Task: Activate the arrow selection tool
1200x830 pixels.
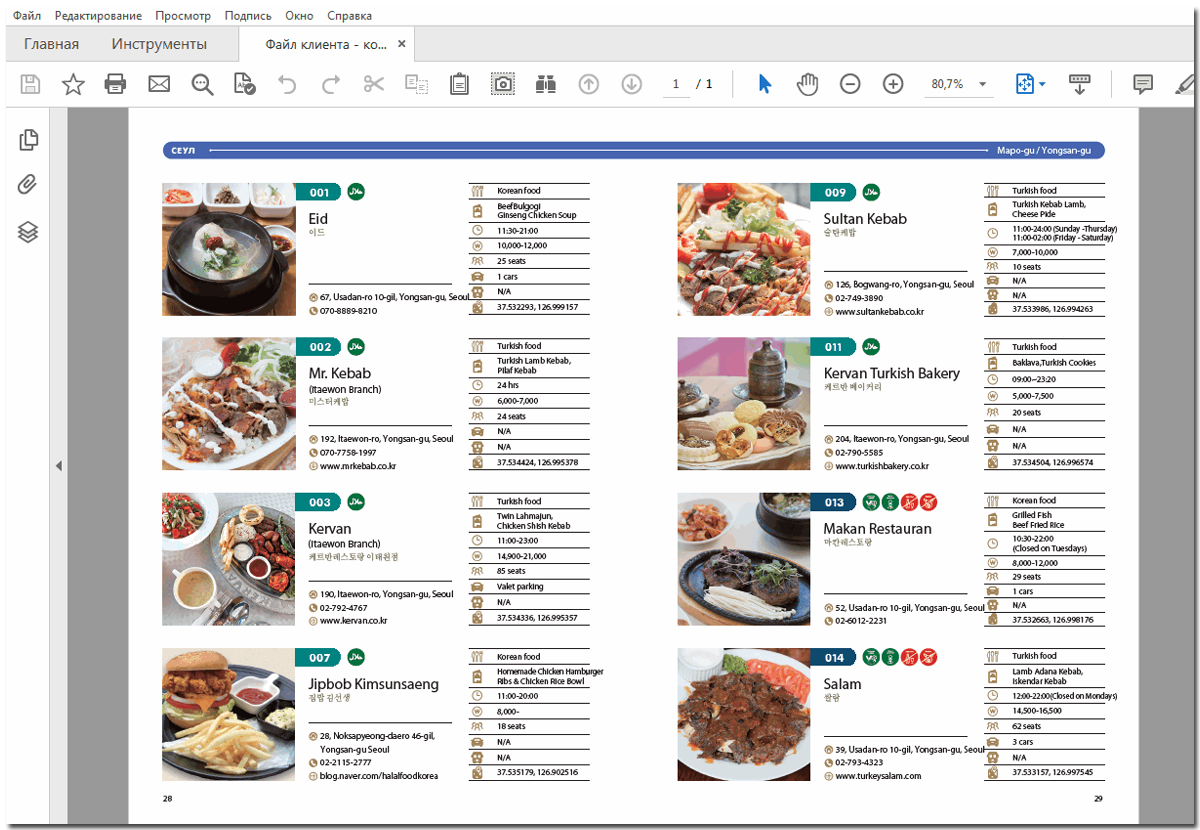Action: coord(765,84)
